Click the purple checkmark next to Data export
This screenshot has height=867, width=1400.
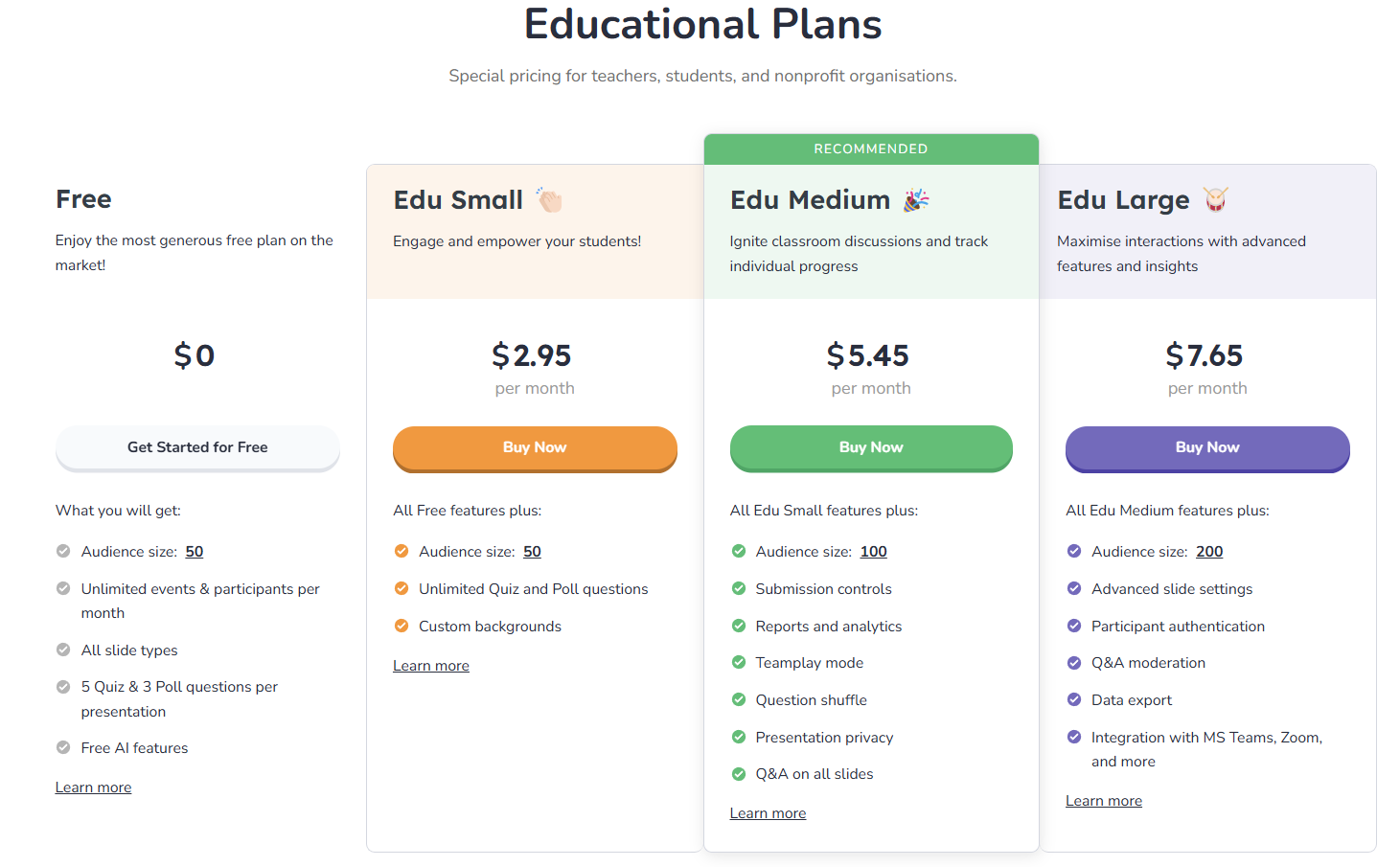[x=1074, y=699]
